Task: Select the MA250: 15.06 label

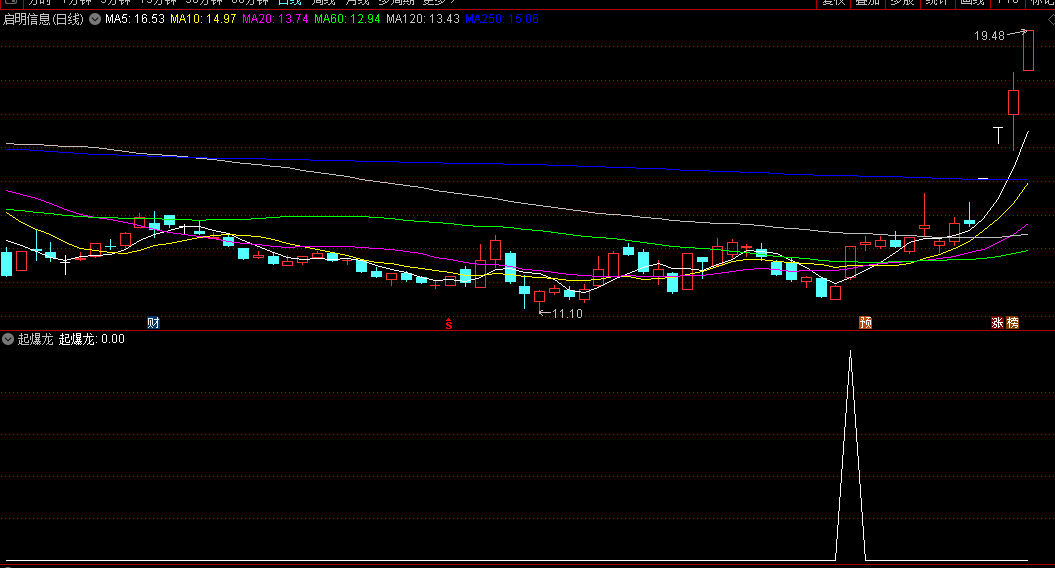Action: coord(502,19)
